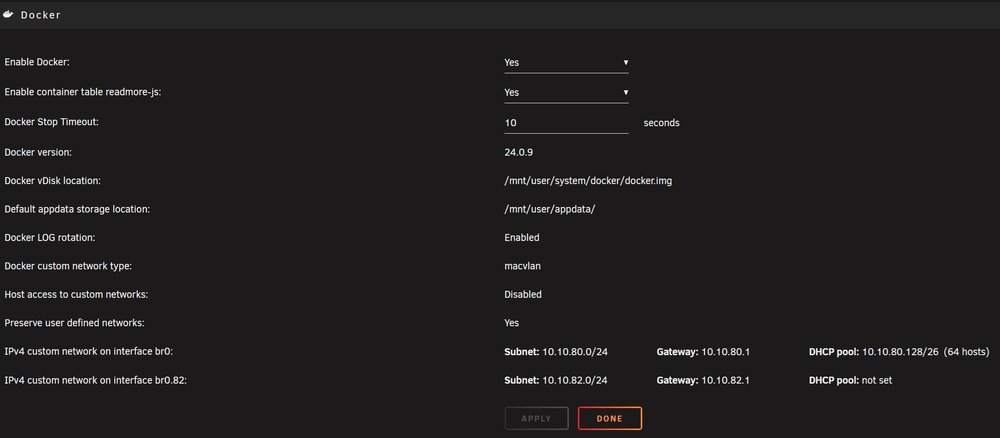Click the path /mnt/user/system/docker/docker.img

point(588,181)
